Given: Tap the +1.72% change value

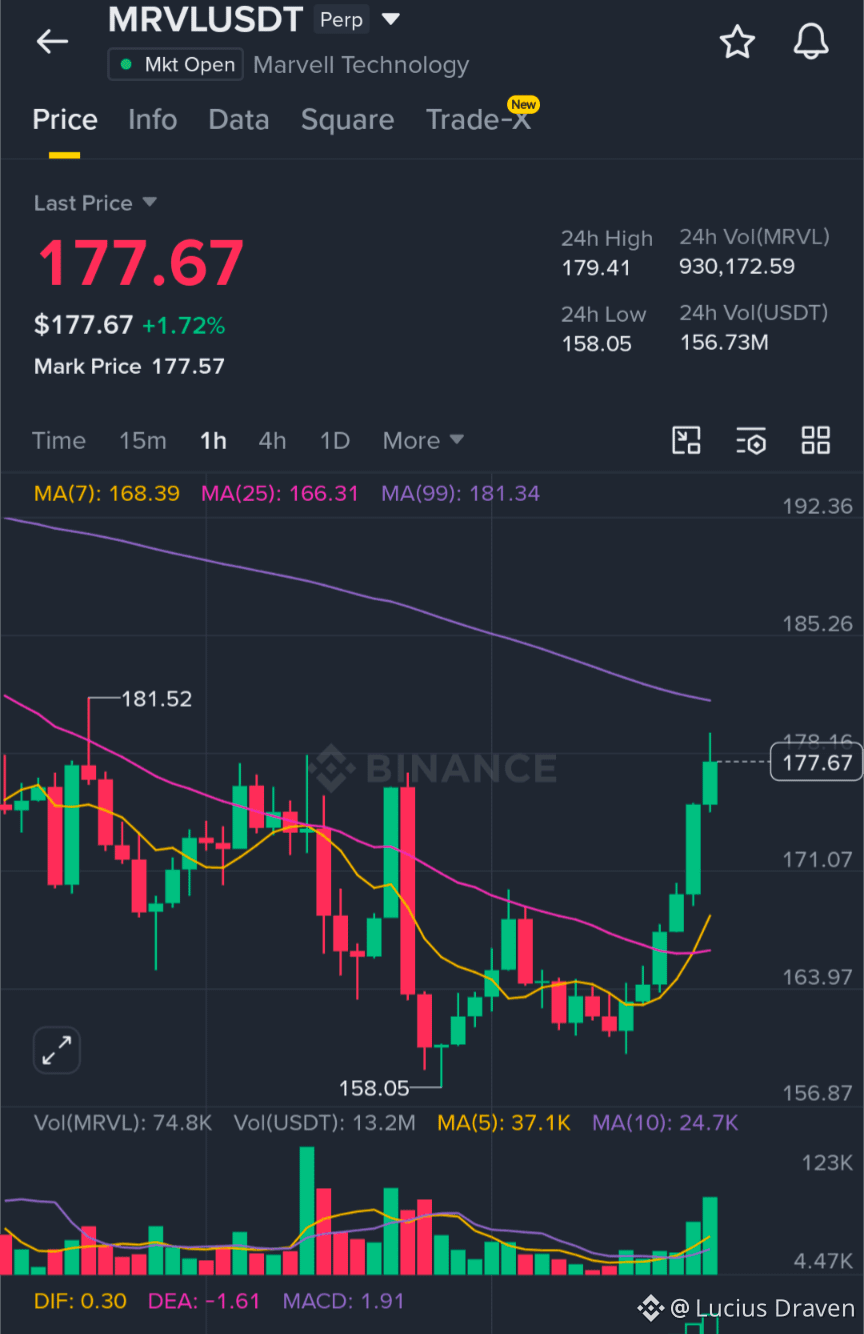Looking at the screenshot, I should click(183, 325).
